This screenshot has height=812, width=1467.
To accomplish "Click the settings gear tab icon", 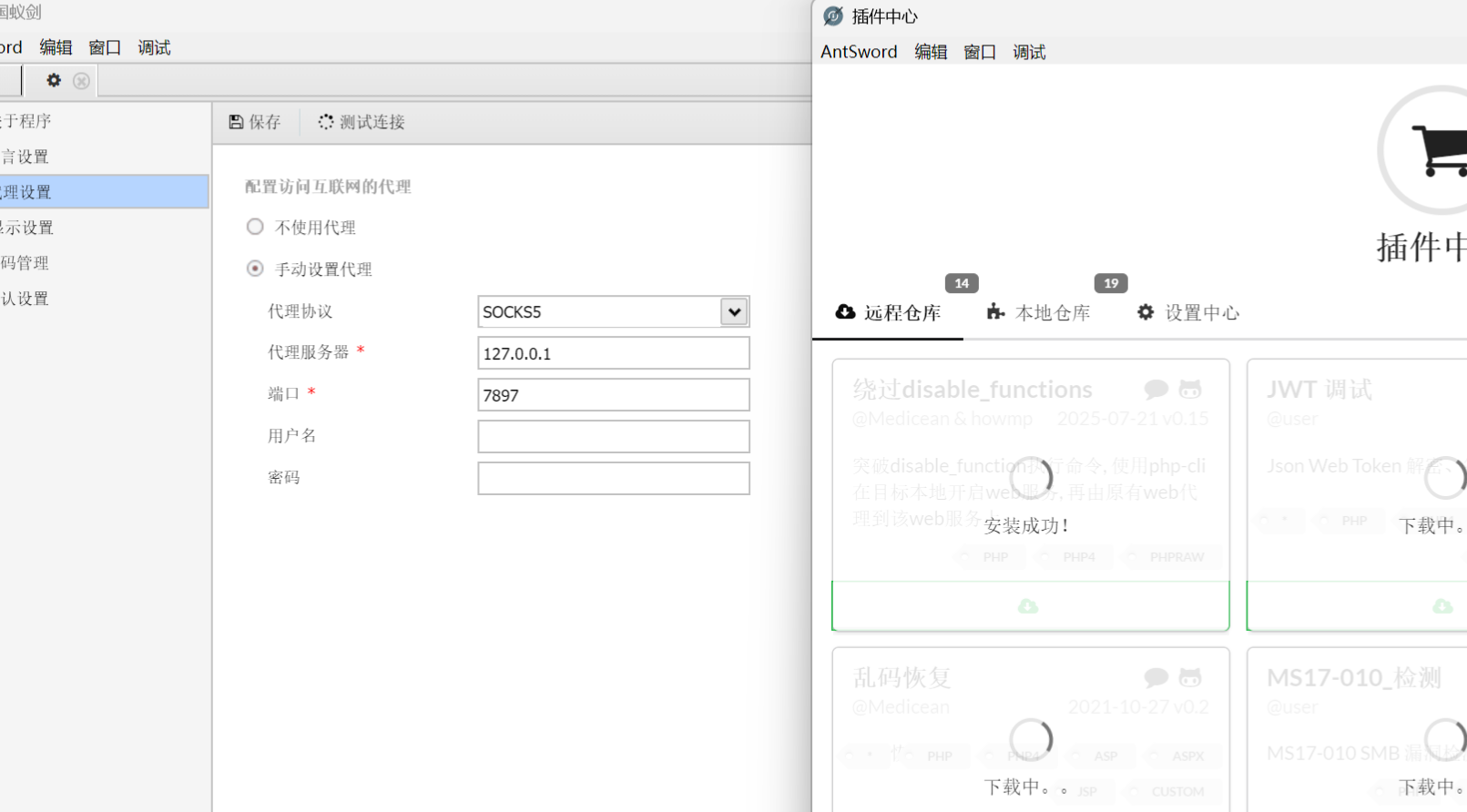I will tap(54, 81).
